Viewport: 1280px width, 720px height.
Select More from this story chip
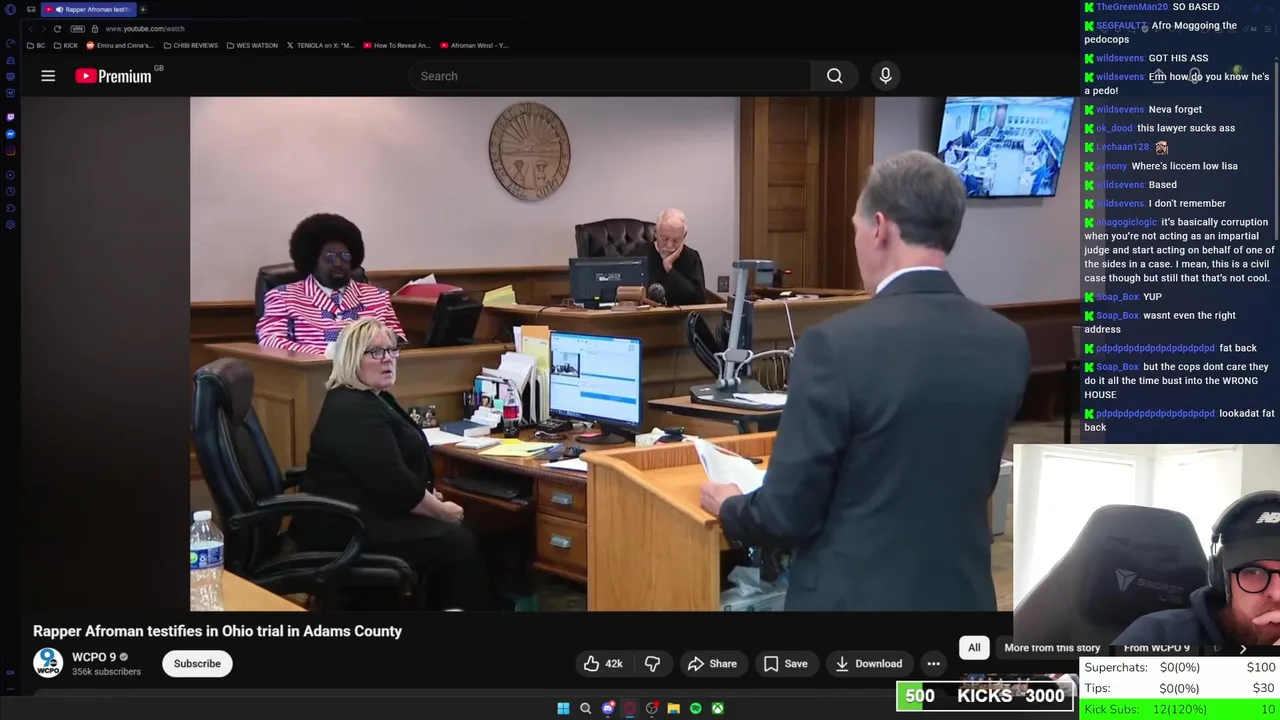(1052, 648)
